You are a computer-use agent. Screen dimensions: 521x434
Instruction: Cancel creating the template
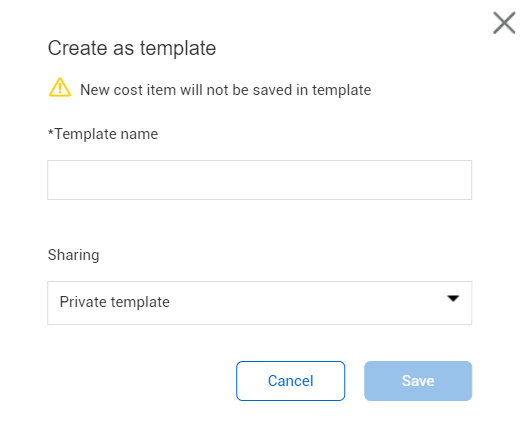290,381
